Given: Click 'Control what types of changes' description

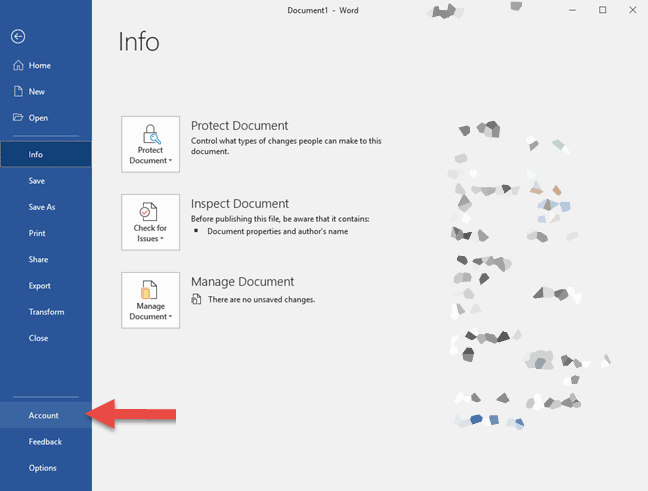Looking at the screenshot, I should tap(286, 146).
